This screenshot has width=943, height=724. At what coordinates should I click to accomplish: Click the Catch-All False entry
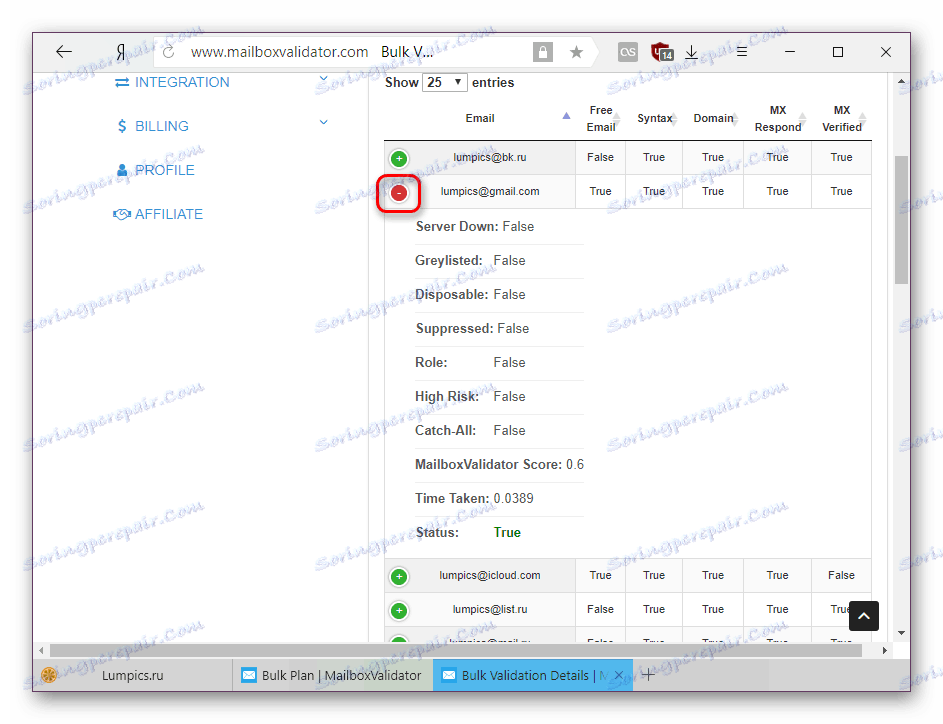[470, 431]
